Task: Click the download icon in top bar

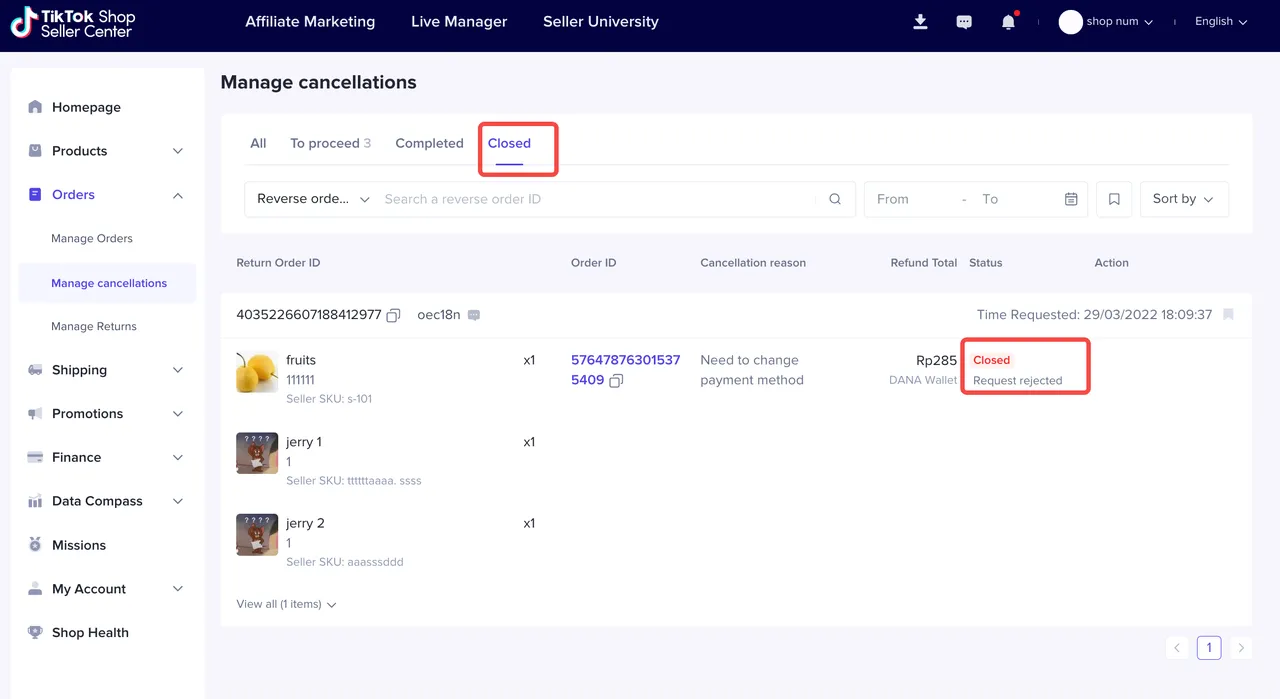Action: 920,22
